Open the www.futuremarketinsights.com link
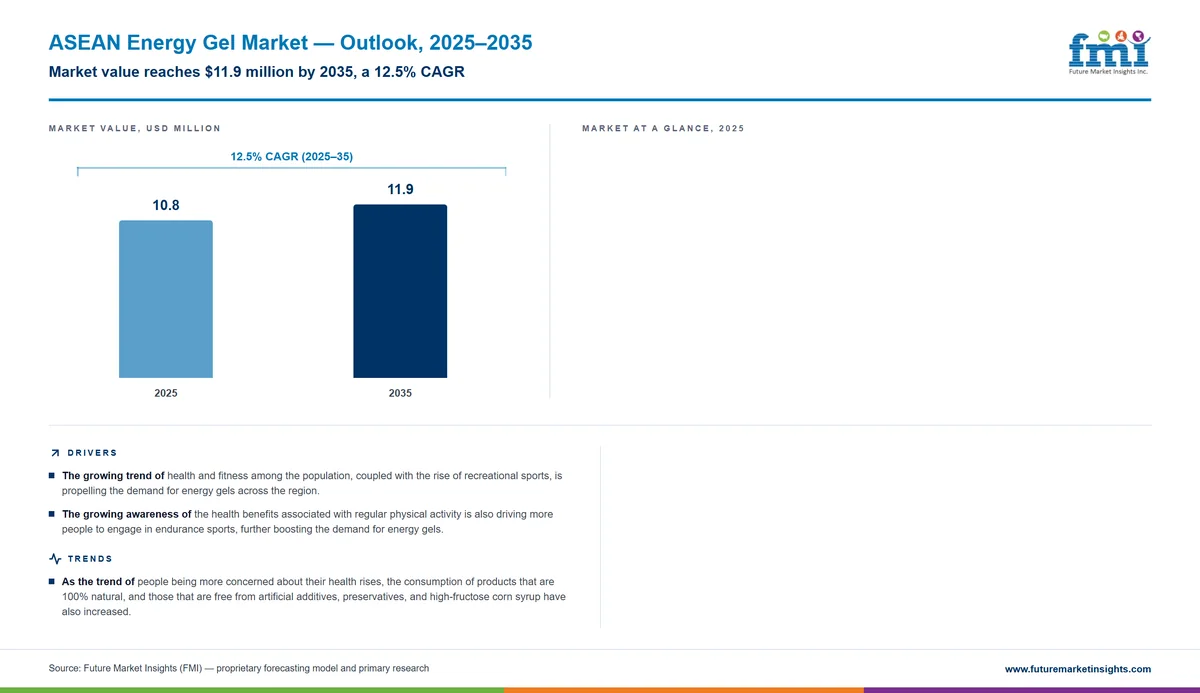Screen dimensions: 1200x693 point(1077,669)
